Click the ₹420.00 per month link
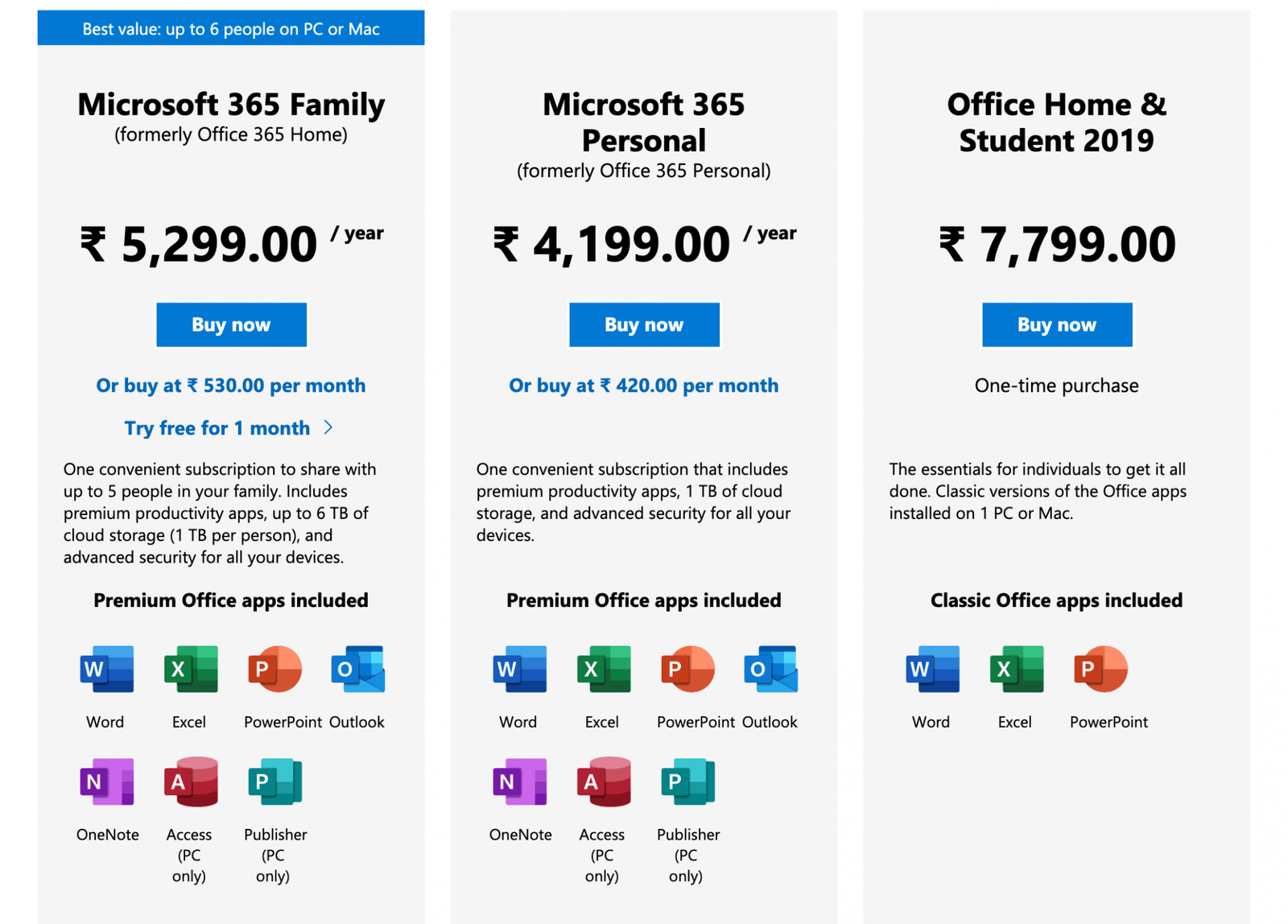1288x924 pixels. 644,386
